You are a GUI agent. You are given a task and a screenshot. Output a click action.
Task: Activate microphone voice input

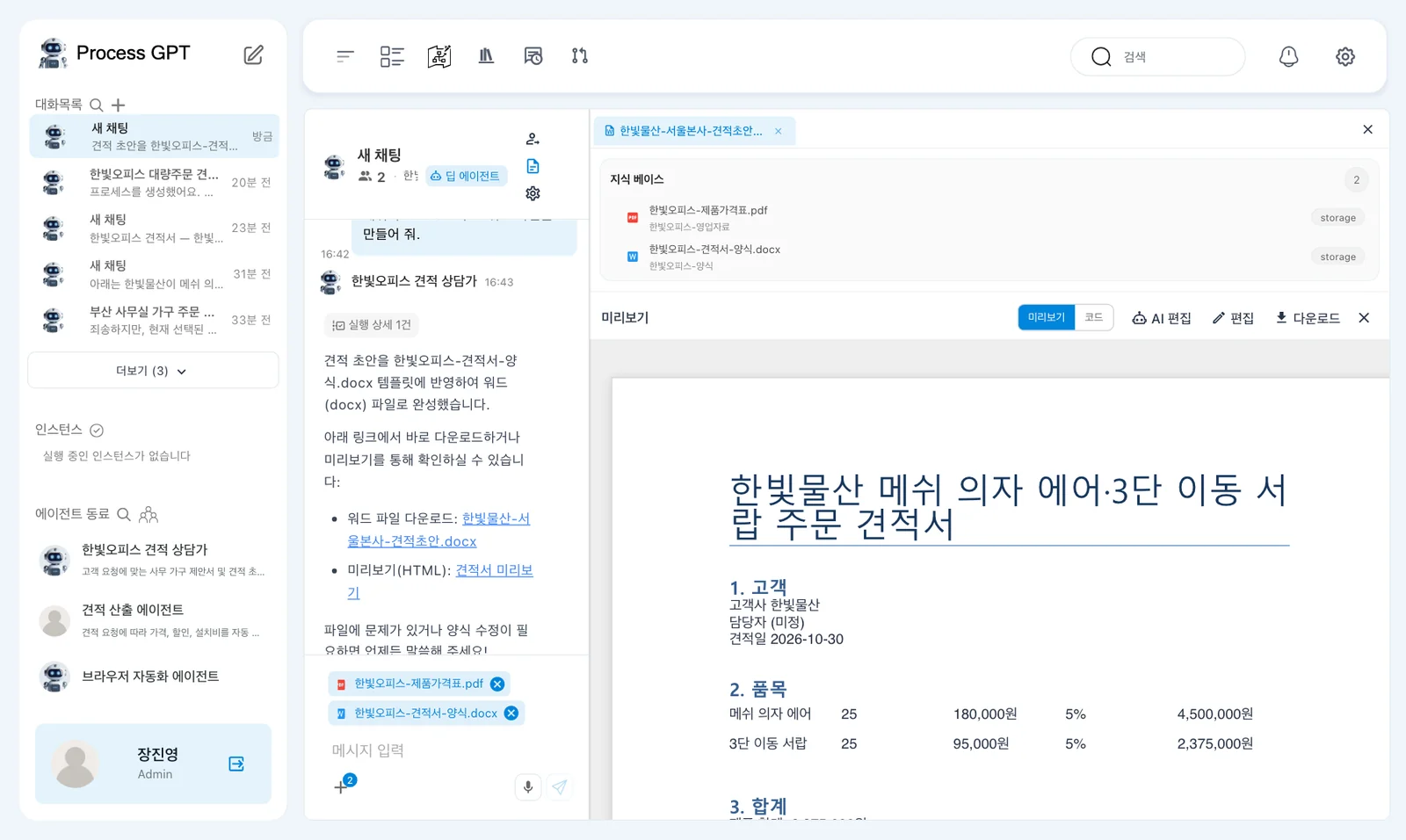[x=528, y=787]
